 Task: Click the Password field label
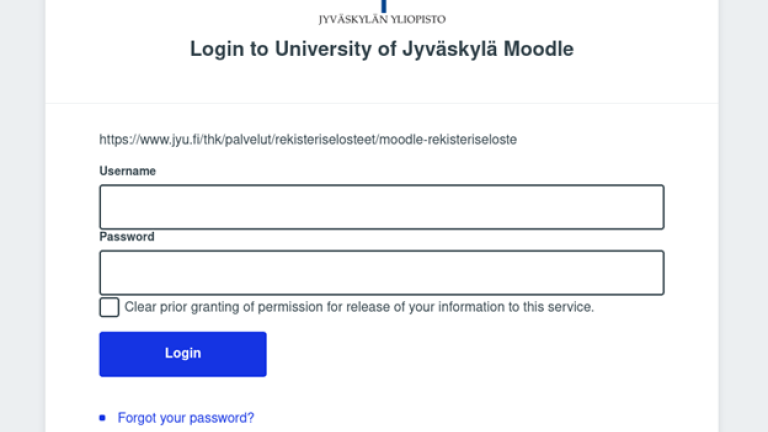click(127, 237)
